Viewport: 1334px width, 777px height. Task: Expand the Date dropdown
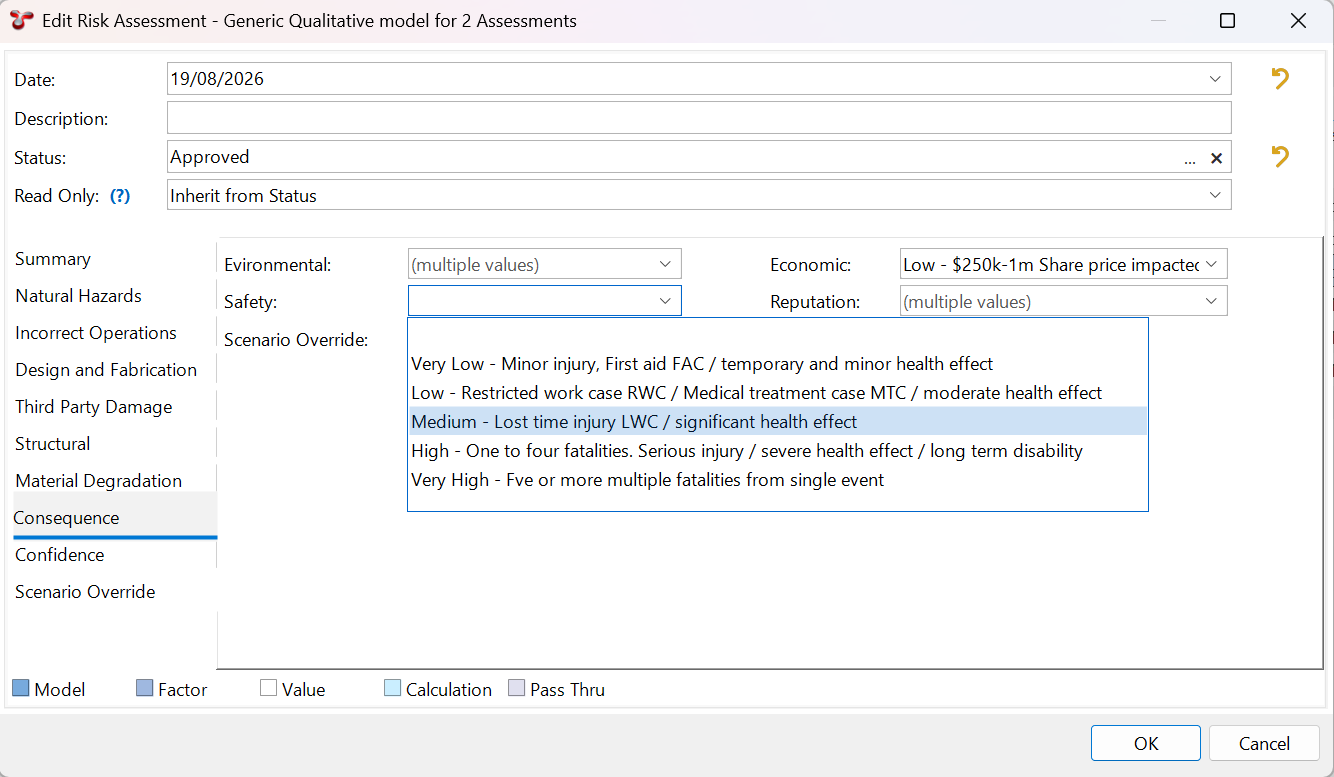pyautogui.click(x=1215, y=79)
